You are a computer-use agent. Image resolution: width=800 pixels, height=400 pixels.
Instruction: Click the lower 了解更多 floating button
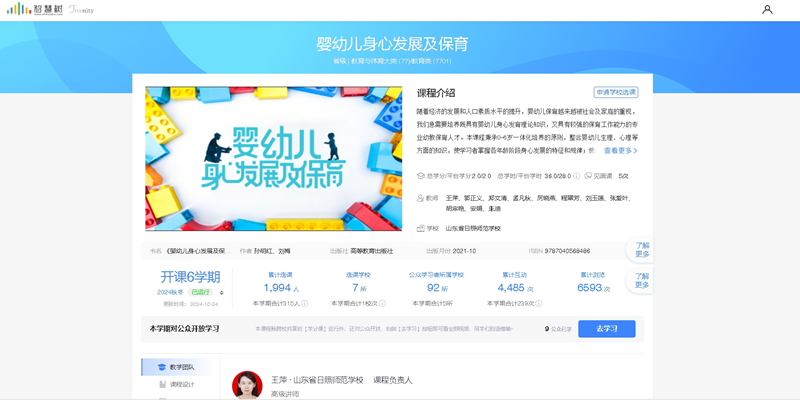641,281
